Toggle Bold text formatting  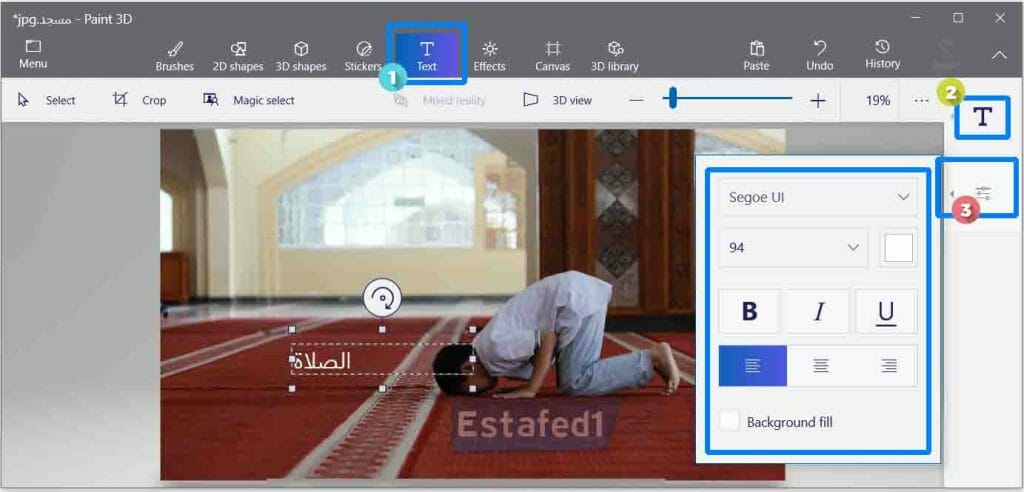pos(749,311)
